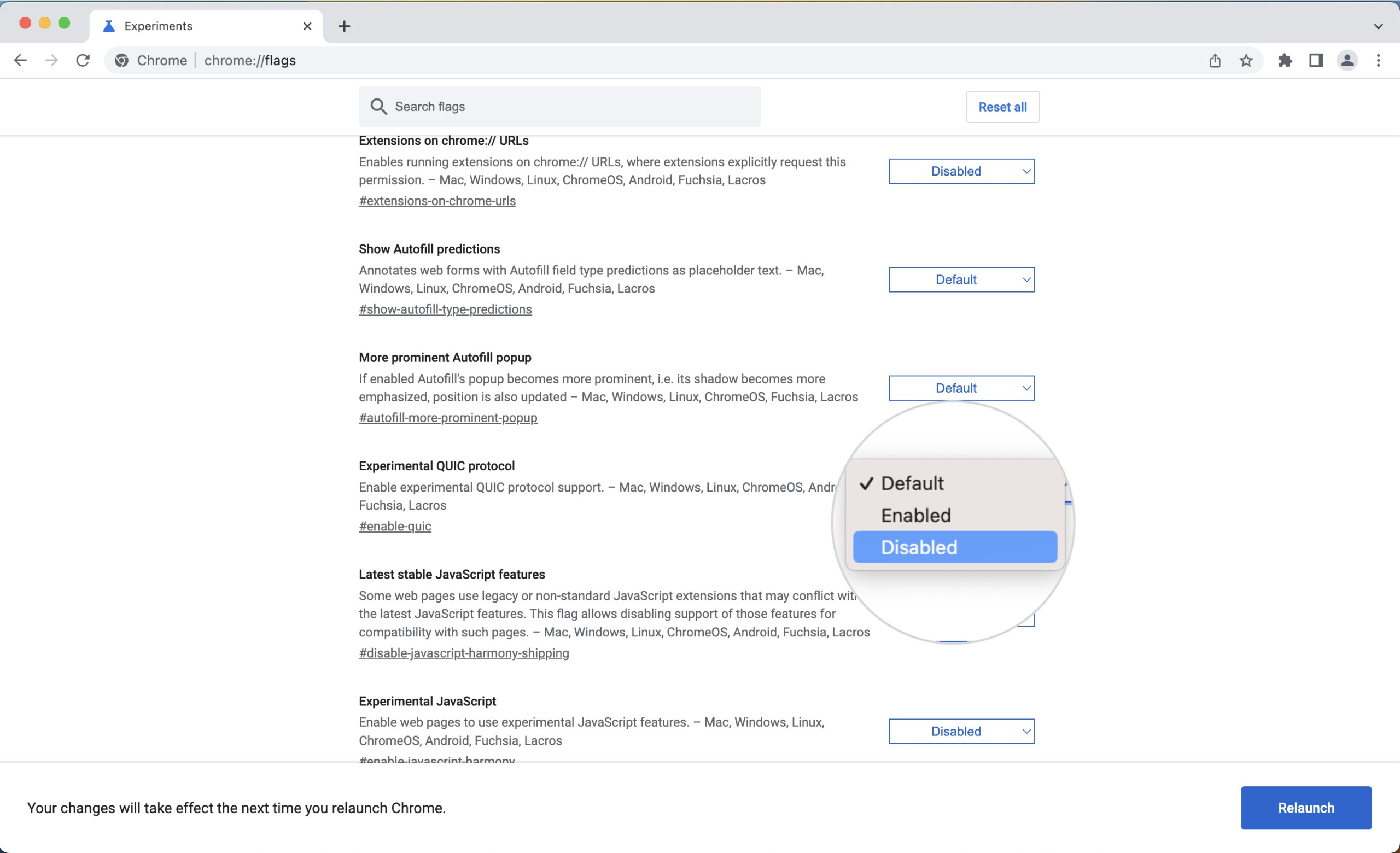Click the #show-autofill-type-predictions link
Screen dimensions: 1400x853
[x=445, y=309]
